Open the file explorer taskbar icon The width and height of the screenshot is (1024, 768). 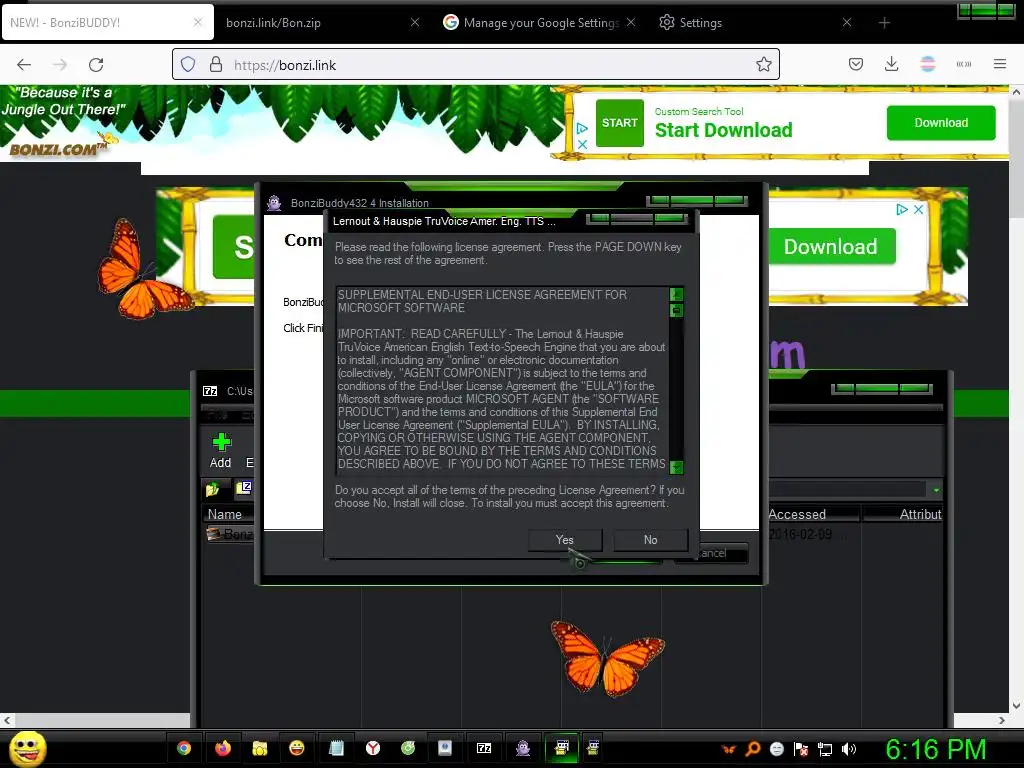260,748
